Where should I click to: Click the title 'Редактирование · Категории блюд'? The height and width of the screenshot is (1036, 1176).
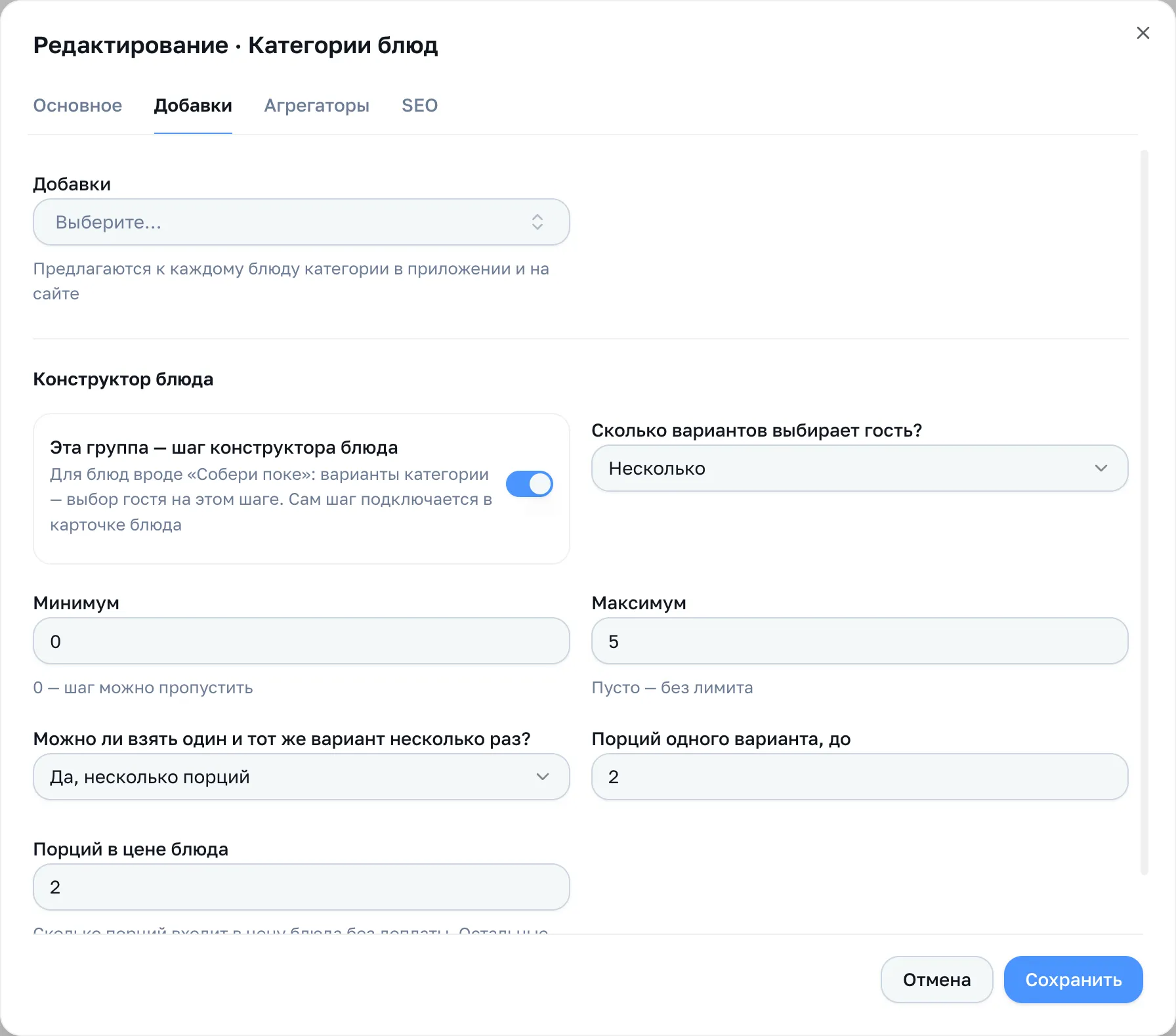click(x=236, y=45)
